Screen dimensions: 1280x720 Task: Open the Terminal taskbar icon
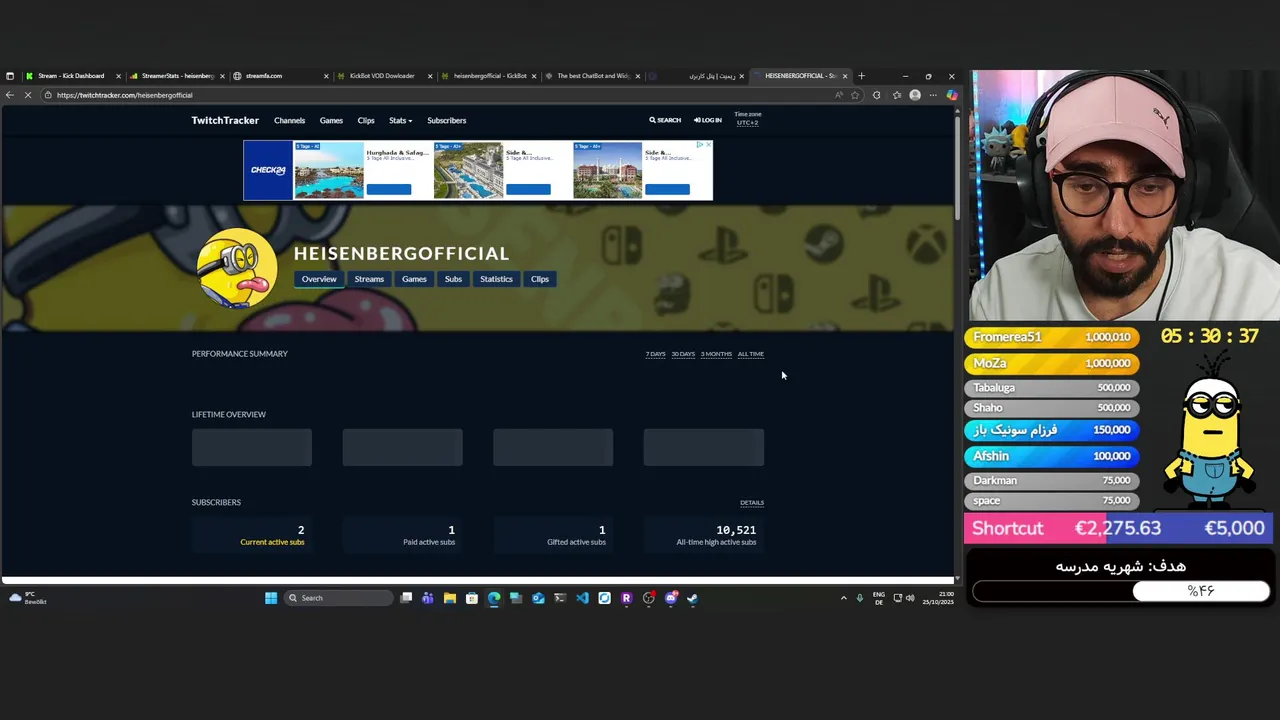point(560,598)
